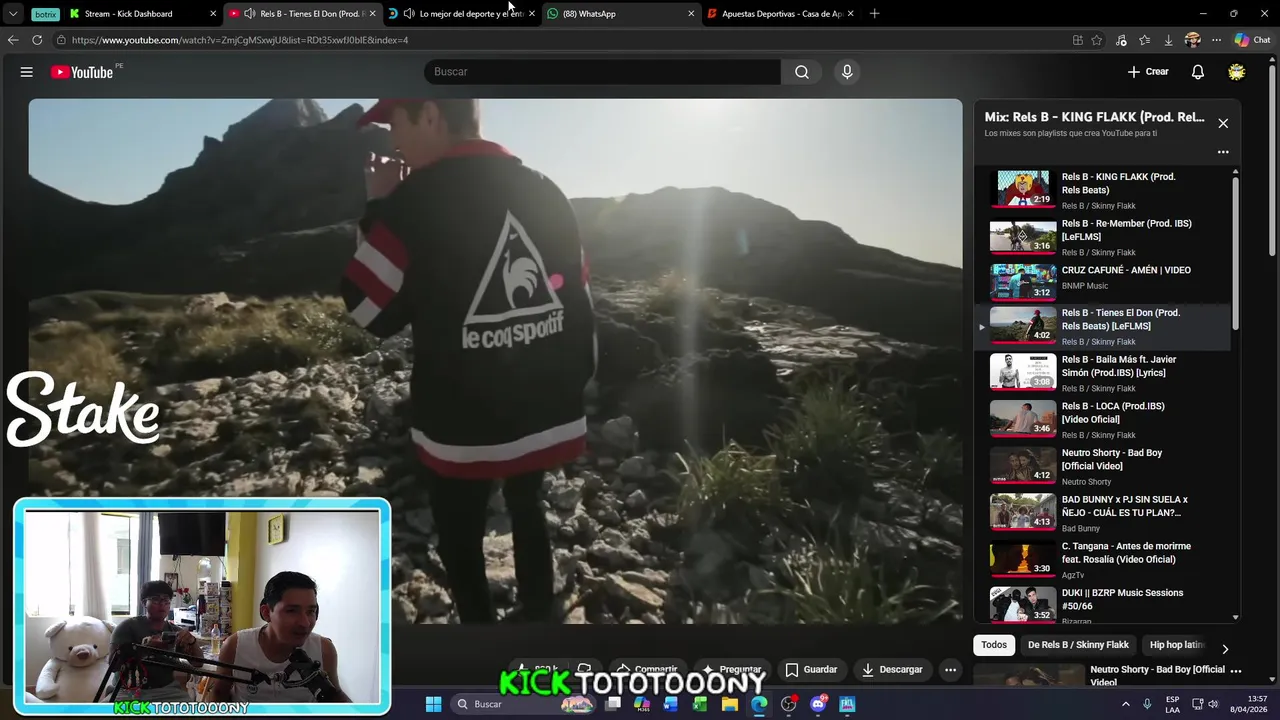Reload the page with the refresh icon
Image resolution: width=1280 pixels, height=720 pixels.
pyautogui.click(x=37, y=40)
